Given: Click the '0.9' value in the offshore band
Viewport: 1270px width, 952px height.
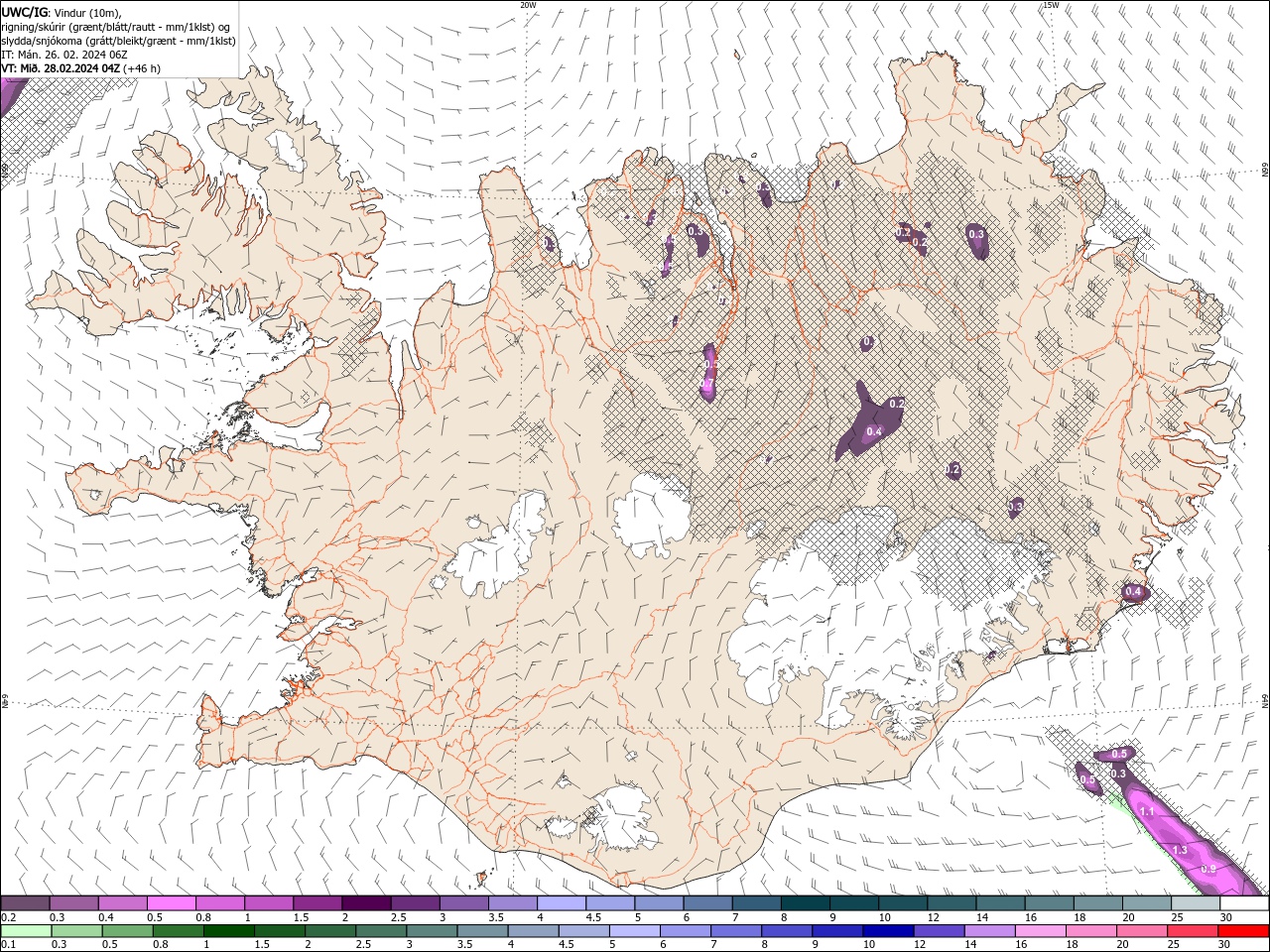Looking at the screenshot, I should tap(1208, 869).
